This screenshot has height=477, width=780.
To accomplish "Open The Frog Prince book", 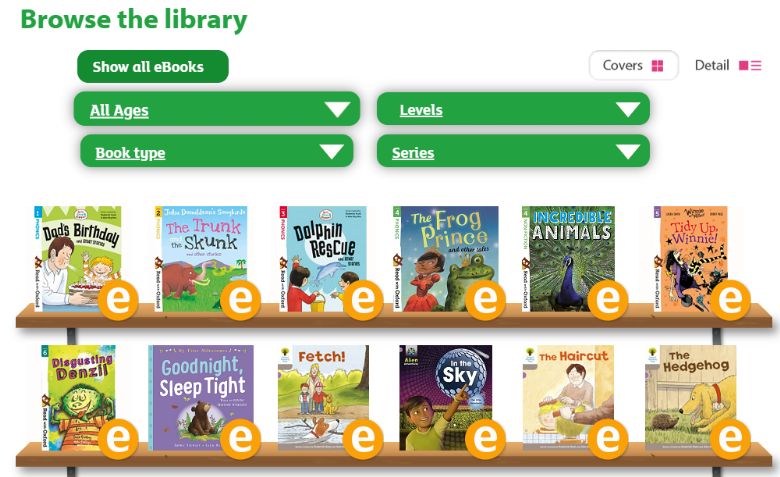I will pyautogui.click(x=445, y=259).
